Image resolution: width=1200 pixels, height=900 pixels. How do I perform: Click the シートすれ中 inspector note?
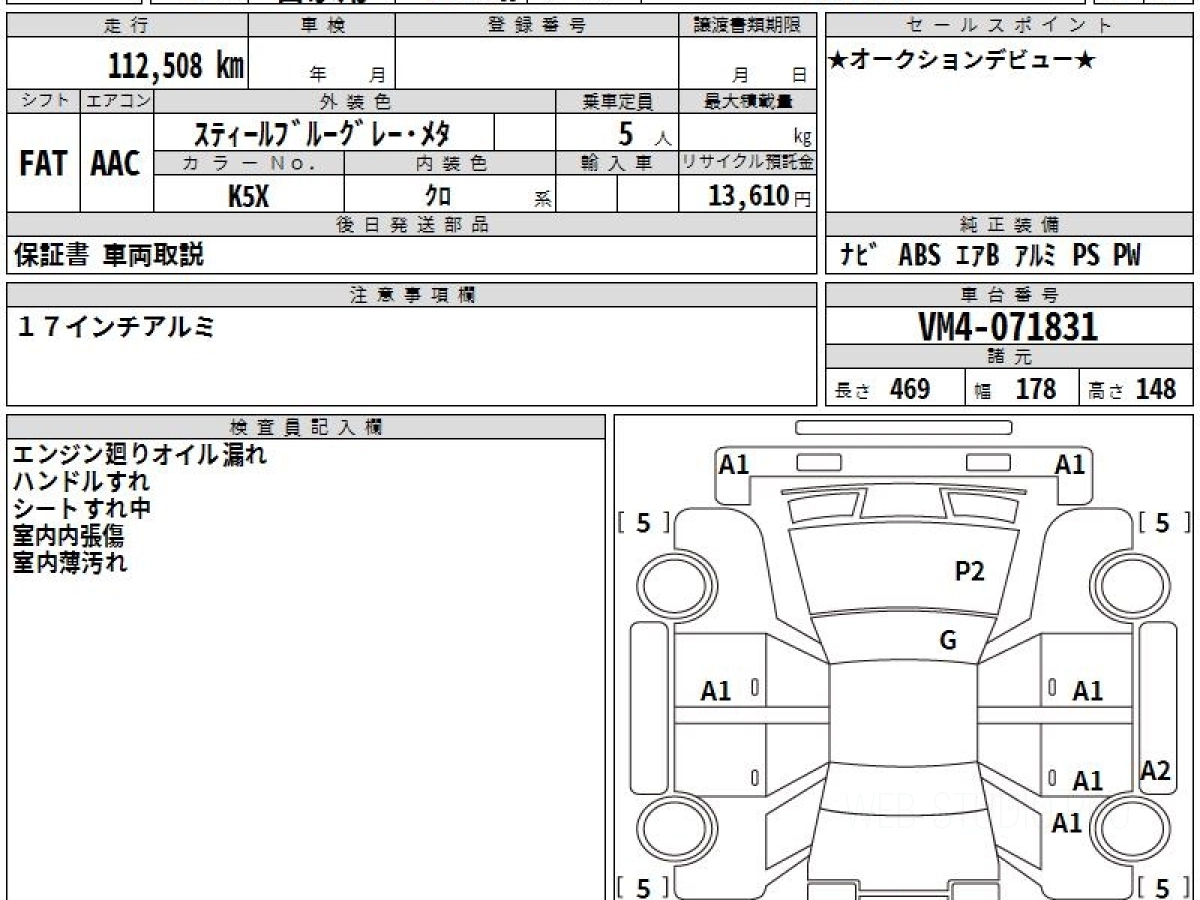click(82, 509)
